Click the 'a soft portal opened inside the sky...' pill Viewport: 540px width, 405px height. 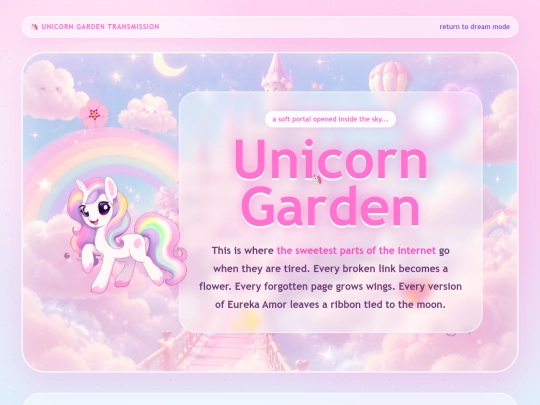(x=330, y=119)
